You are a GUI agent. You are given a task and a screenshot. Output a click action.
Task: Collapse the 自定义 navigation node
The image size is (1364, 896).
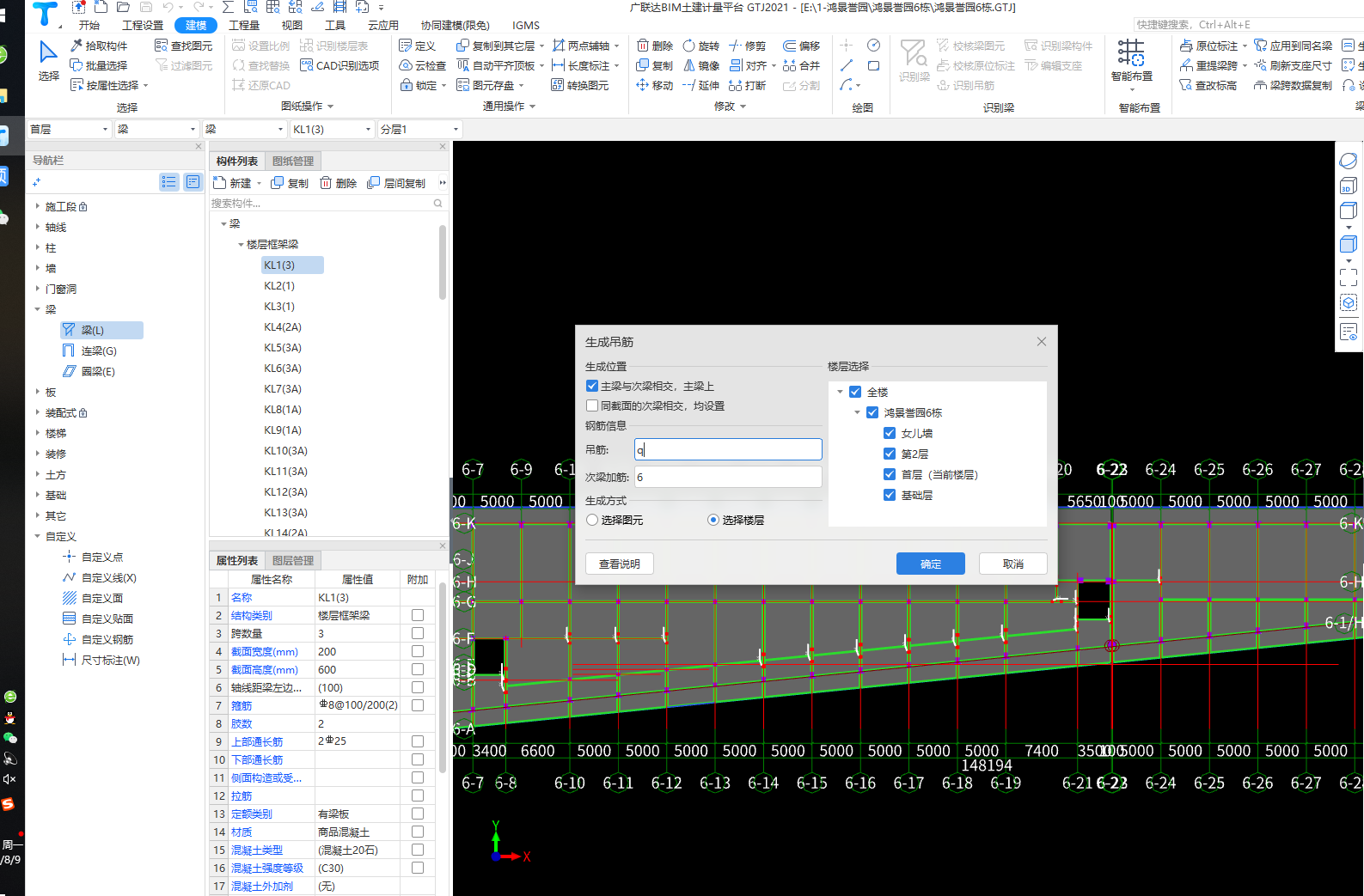click(x=38, y=536)
